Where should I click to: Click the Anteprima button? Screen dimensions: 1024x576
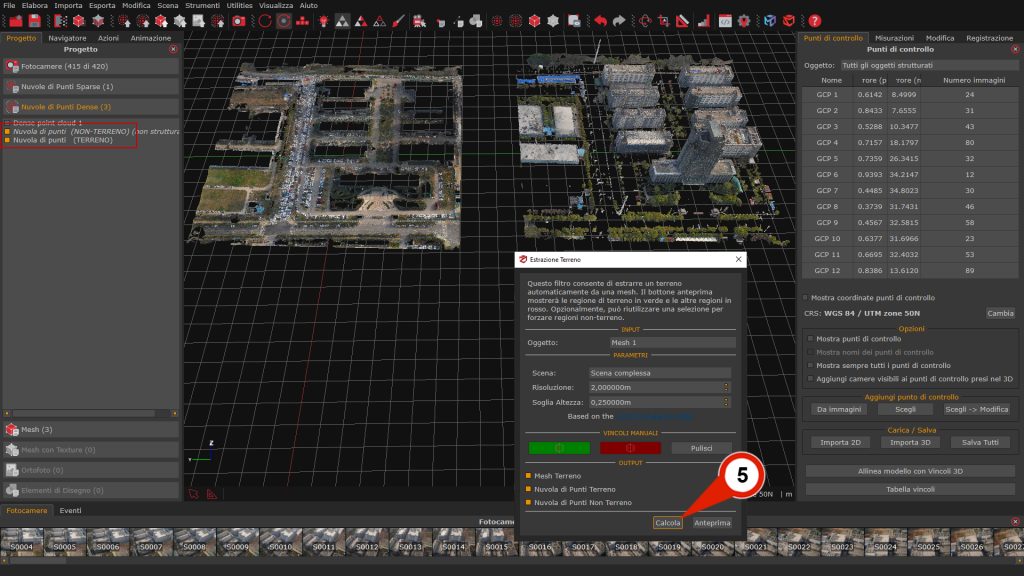[712, 522]
